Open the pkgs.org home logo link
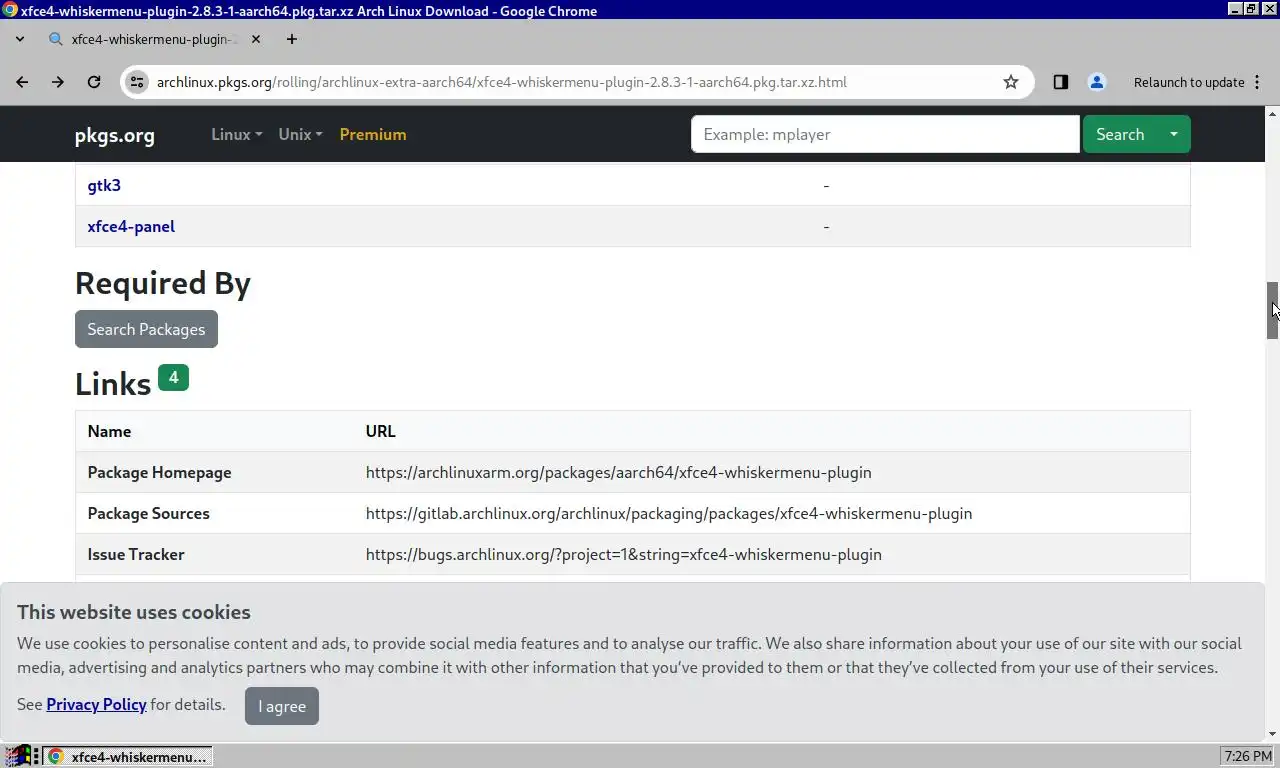Image resolution: width=1280 pixels, height=768 pixels. 115,135
